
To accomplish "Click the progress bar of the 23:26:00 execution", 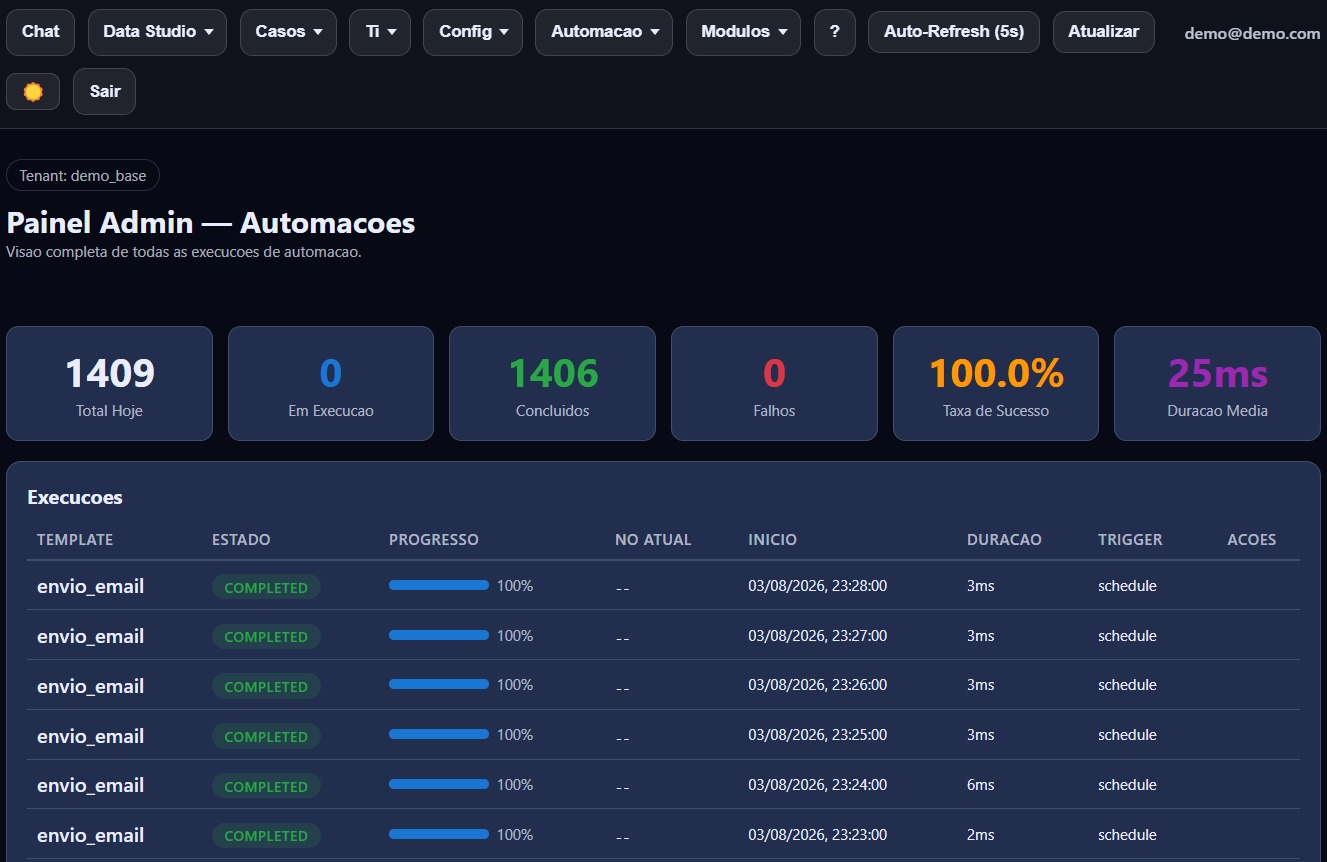I will coord(439,685).
